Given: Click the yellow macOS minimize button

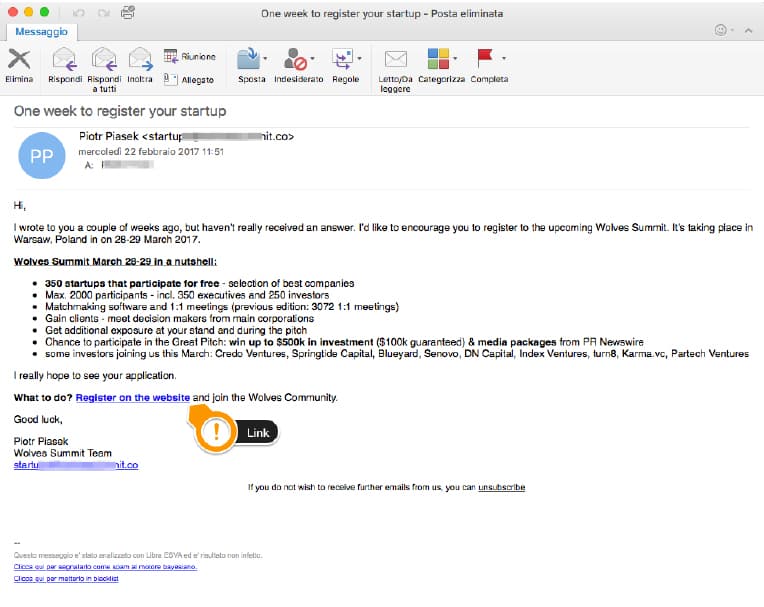Looking at the screenshot, I should pos(29,12).
